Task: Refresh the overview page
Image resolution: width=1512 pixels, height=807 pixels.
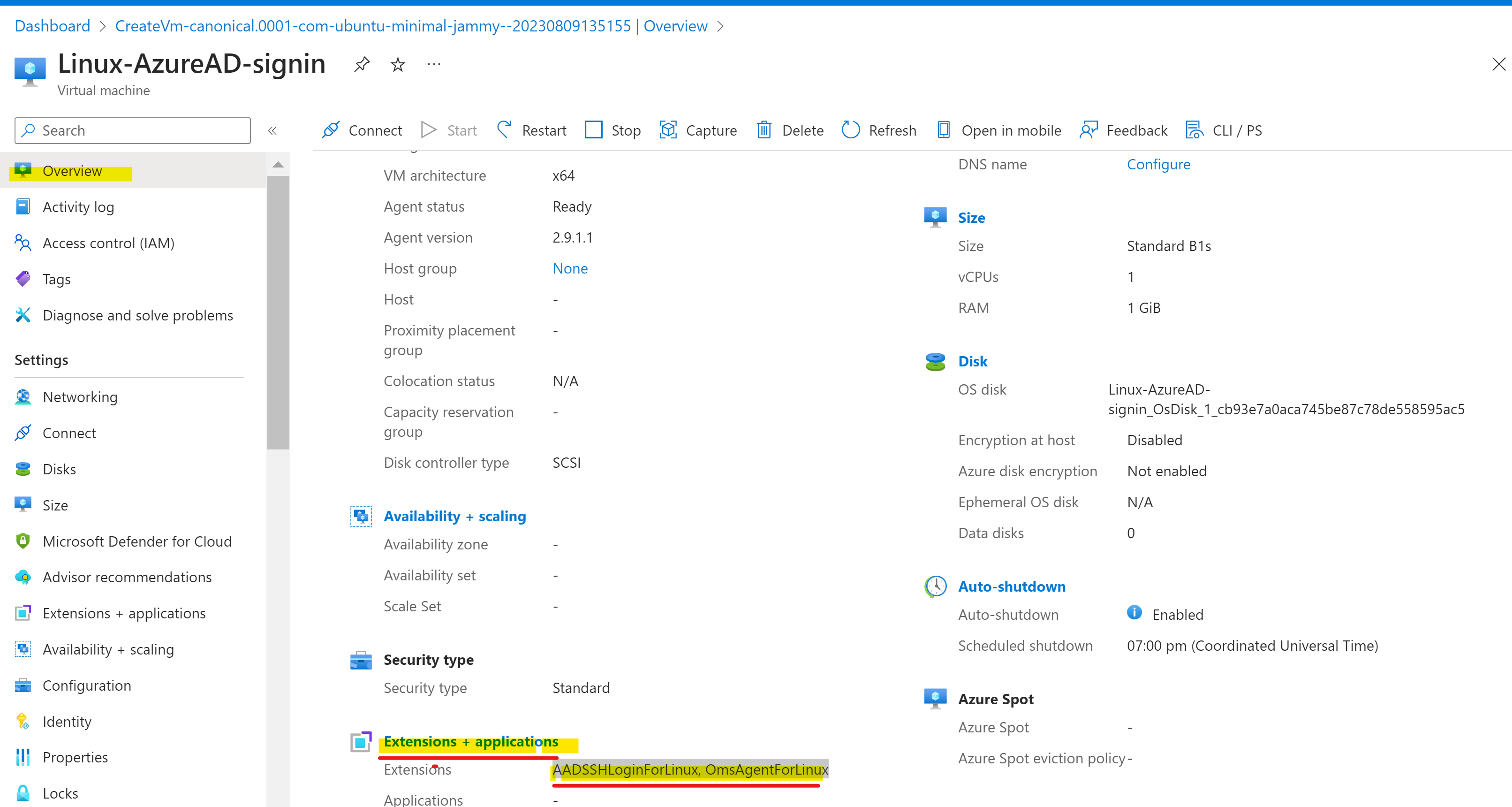Action: click(x=879, y=130)
